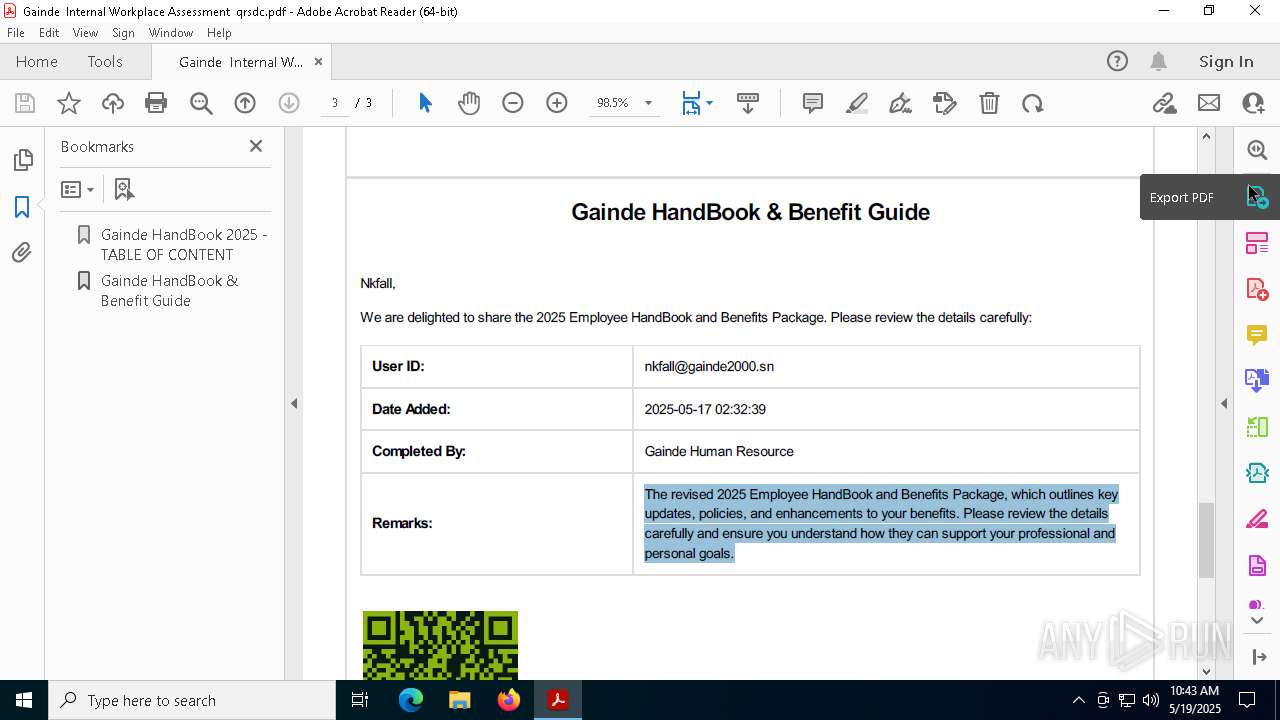Select the highlight text pen

click(x=857, y=103)
